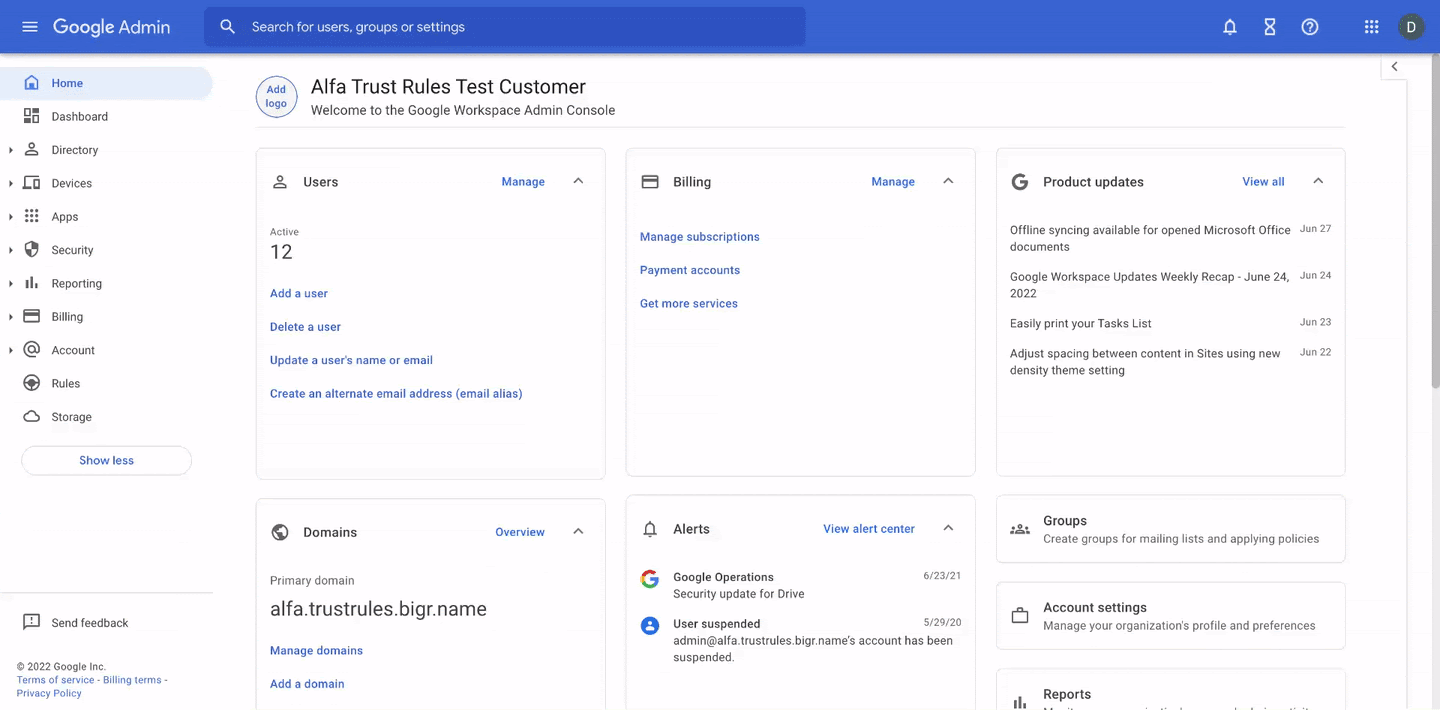Expand the Directory tree arrow
The height and width of the screenshot is (710, 1440).
(x=11, y=150)
